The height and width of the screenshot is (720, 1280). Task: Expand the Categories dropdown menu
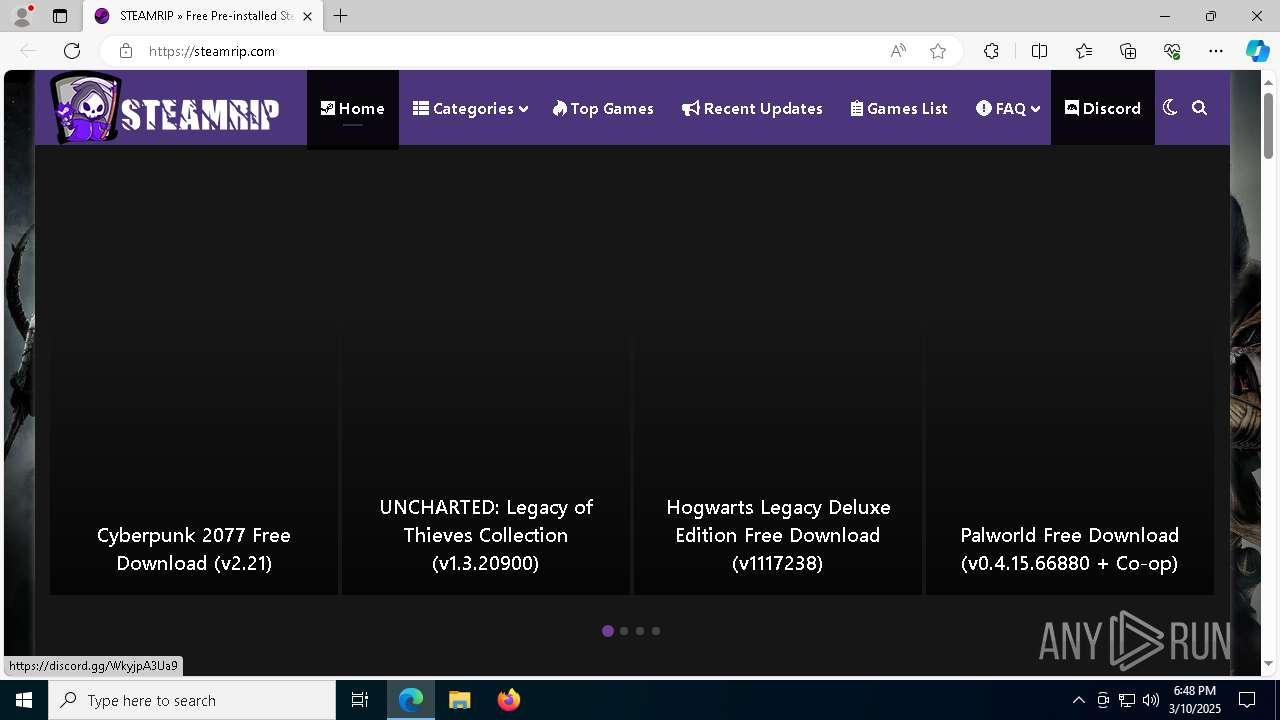(470, 108)
